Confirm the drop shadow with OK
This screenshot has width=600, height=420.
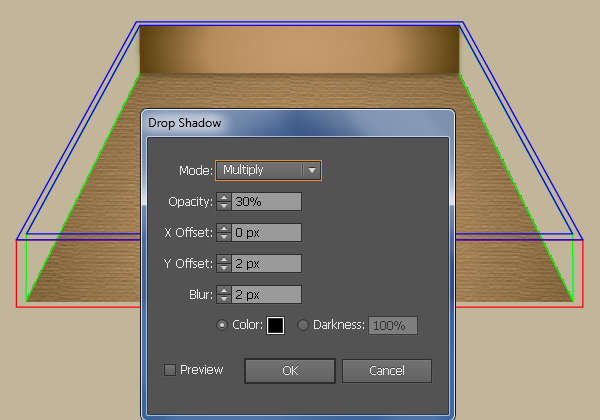(x=290, y=371)
